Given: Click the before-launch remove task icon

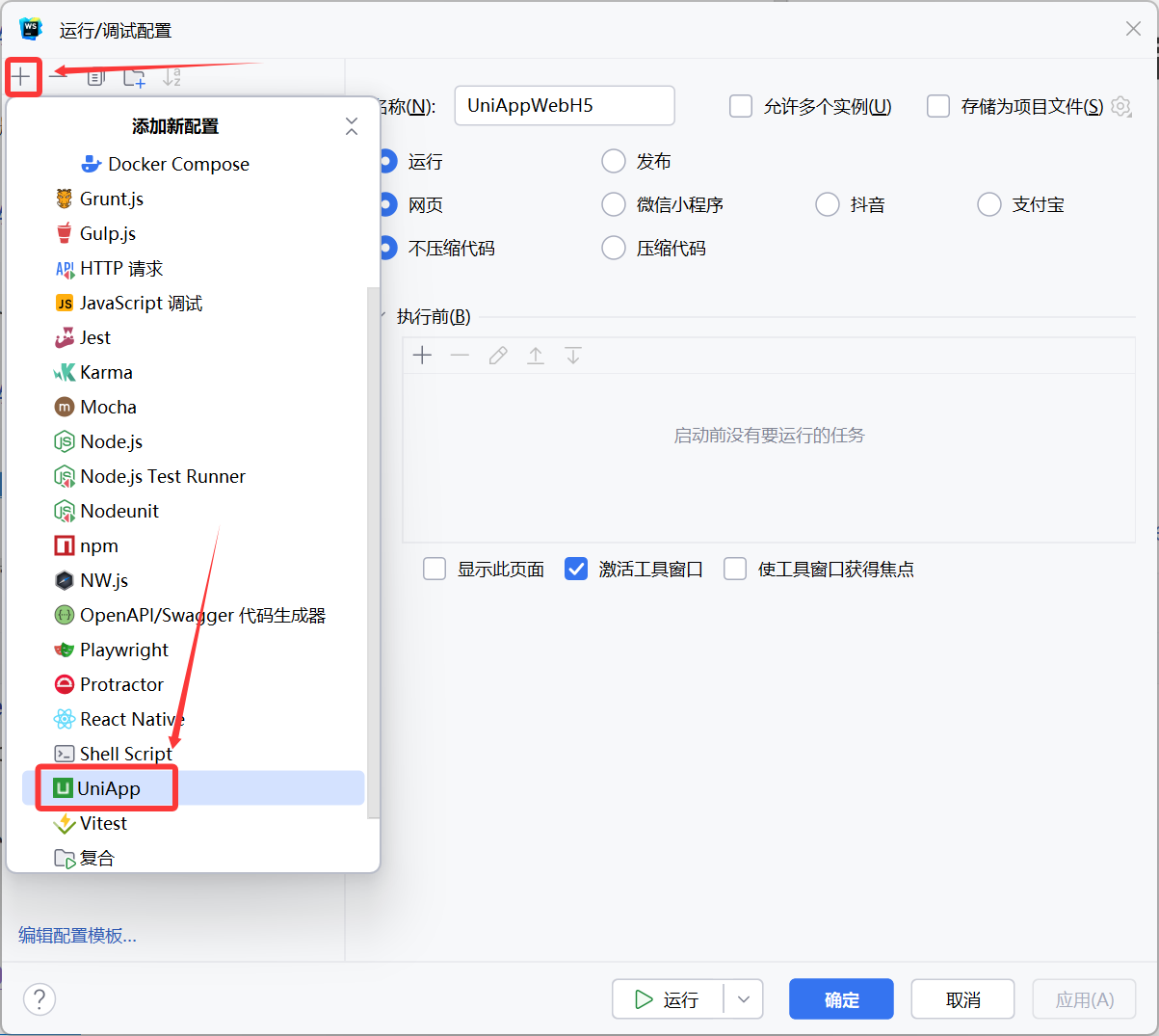Looking at the screenshot, I should 460,356.
